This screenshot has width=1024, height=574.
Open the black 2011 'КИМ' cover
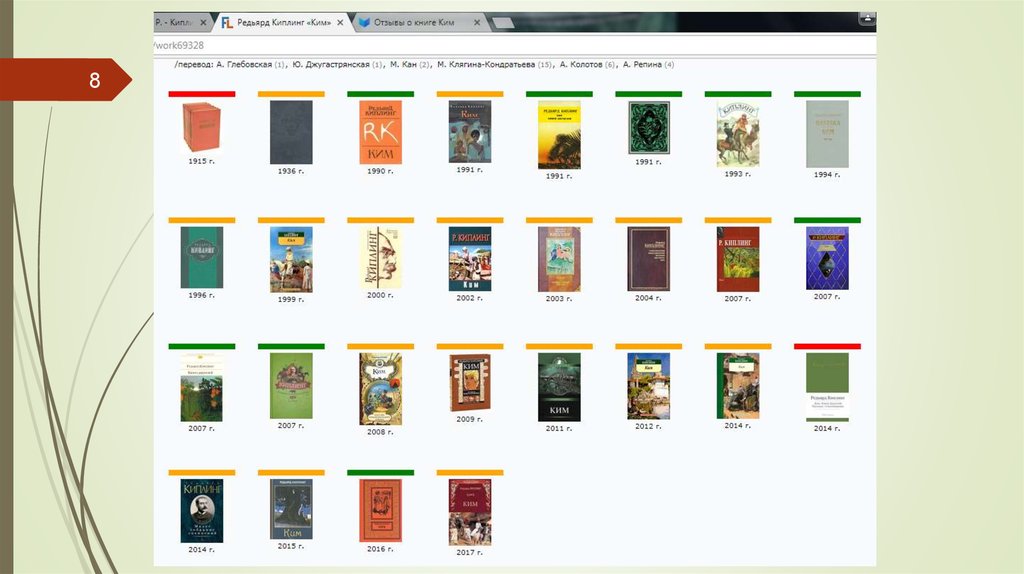click(x=559, y=387)
